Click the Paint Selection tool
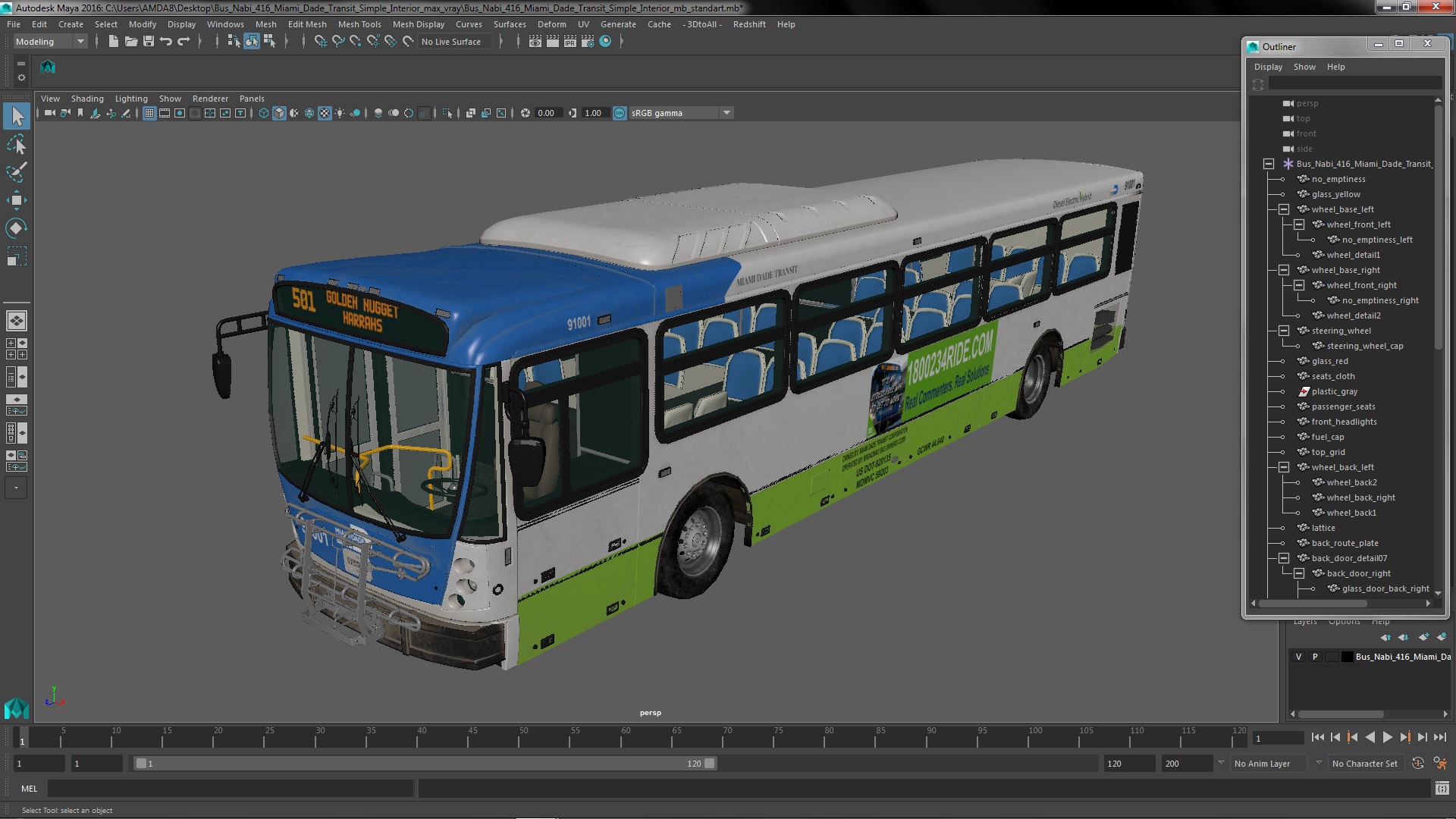 click(x=16, y=172)
